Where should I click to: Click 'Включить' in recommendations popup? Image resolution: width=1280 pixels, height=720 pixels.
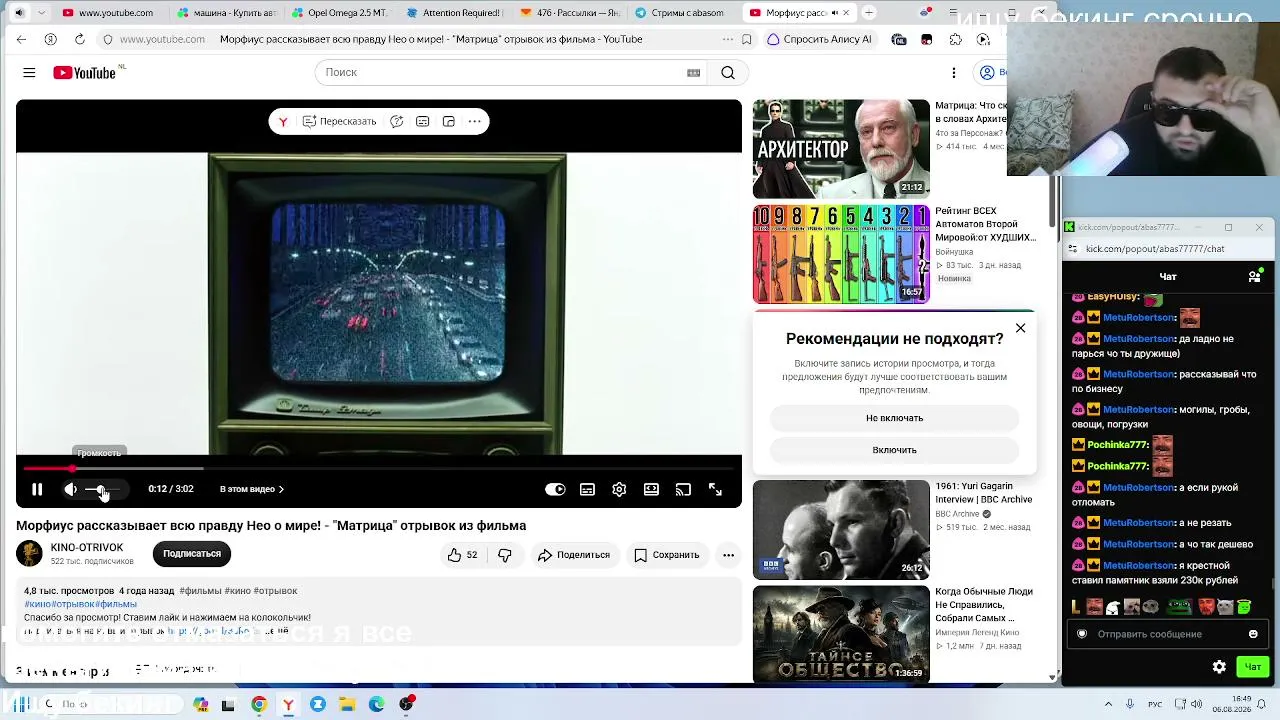point(894,450)
